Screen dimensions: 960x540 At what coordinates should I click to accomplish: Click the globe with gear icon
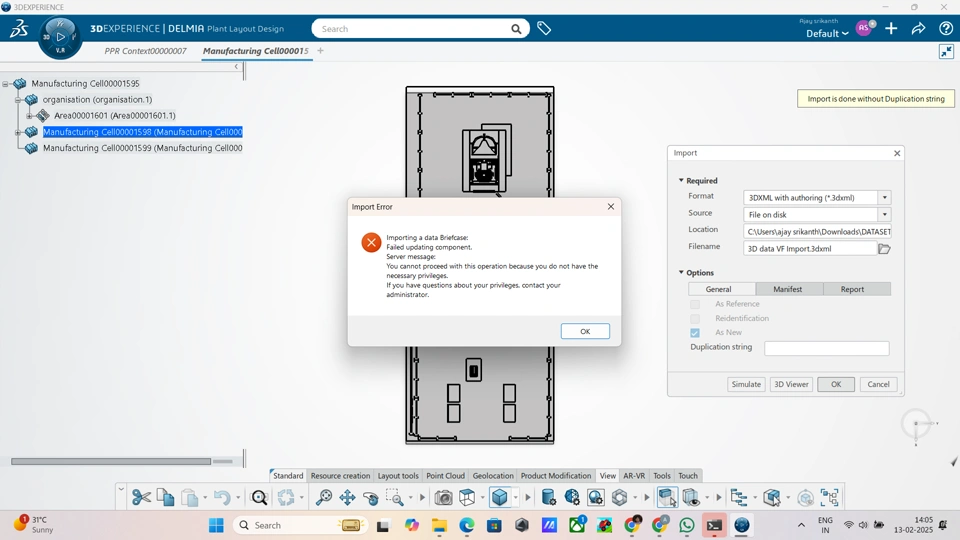coord(572,497)
